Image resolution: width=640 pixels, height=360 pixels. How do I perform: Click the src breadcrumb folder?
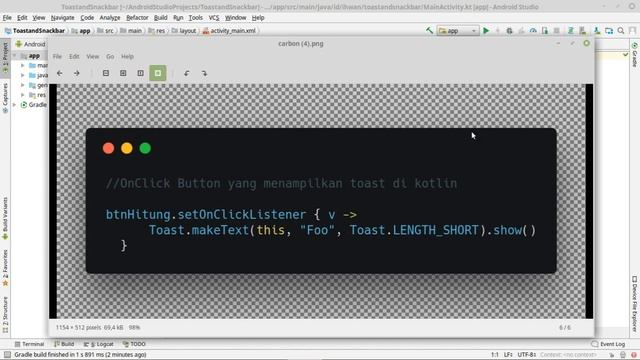pyautogui.click(x=105, y=31)
